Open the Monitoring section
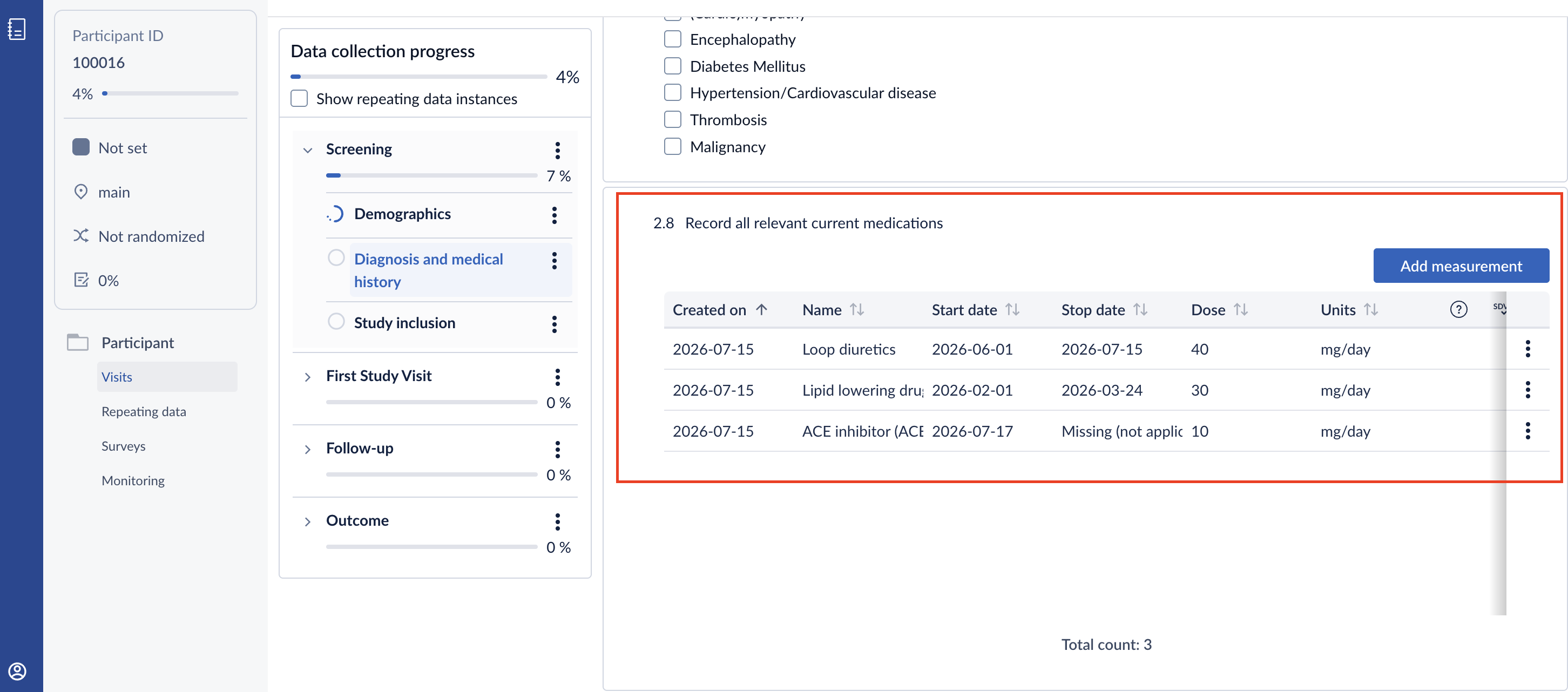 click(x=133, y=481)
